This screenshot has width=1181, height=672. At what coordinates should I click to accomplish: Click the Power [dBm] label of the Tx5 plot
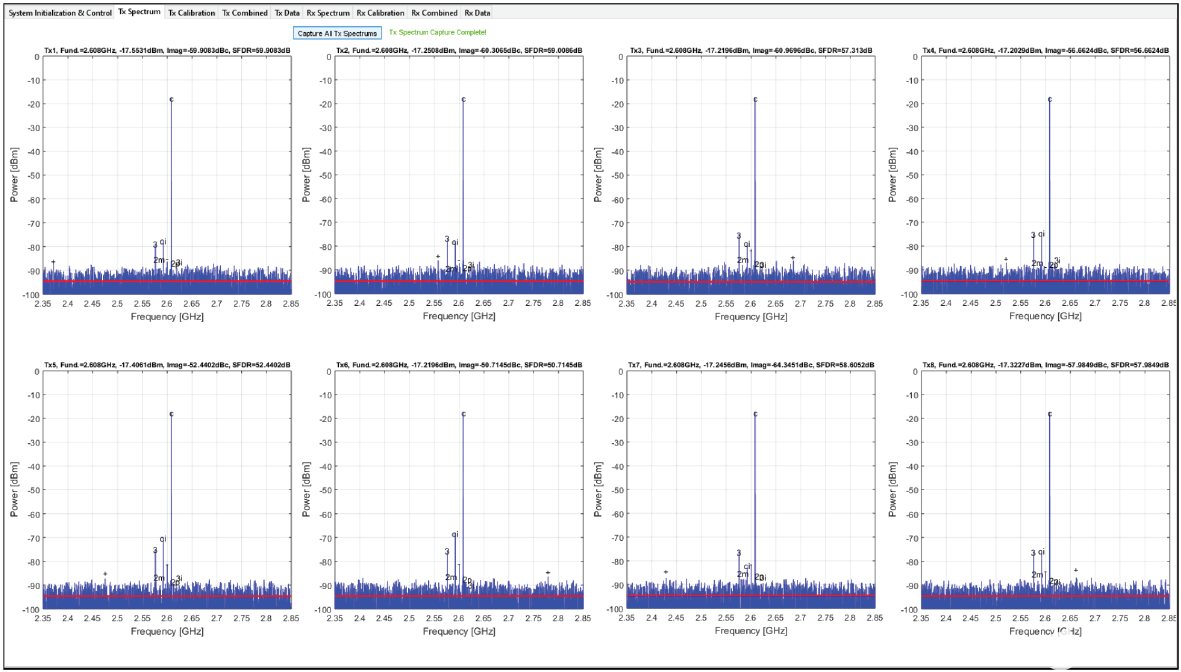click(x=15, y=490)
